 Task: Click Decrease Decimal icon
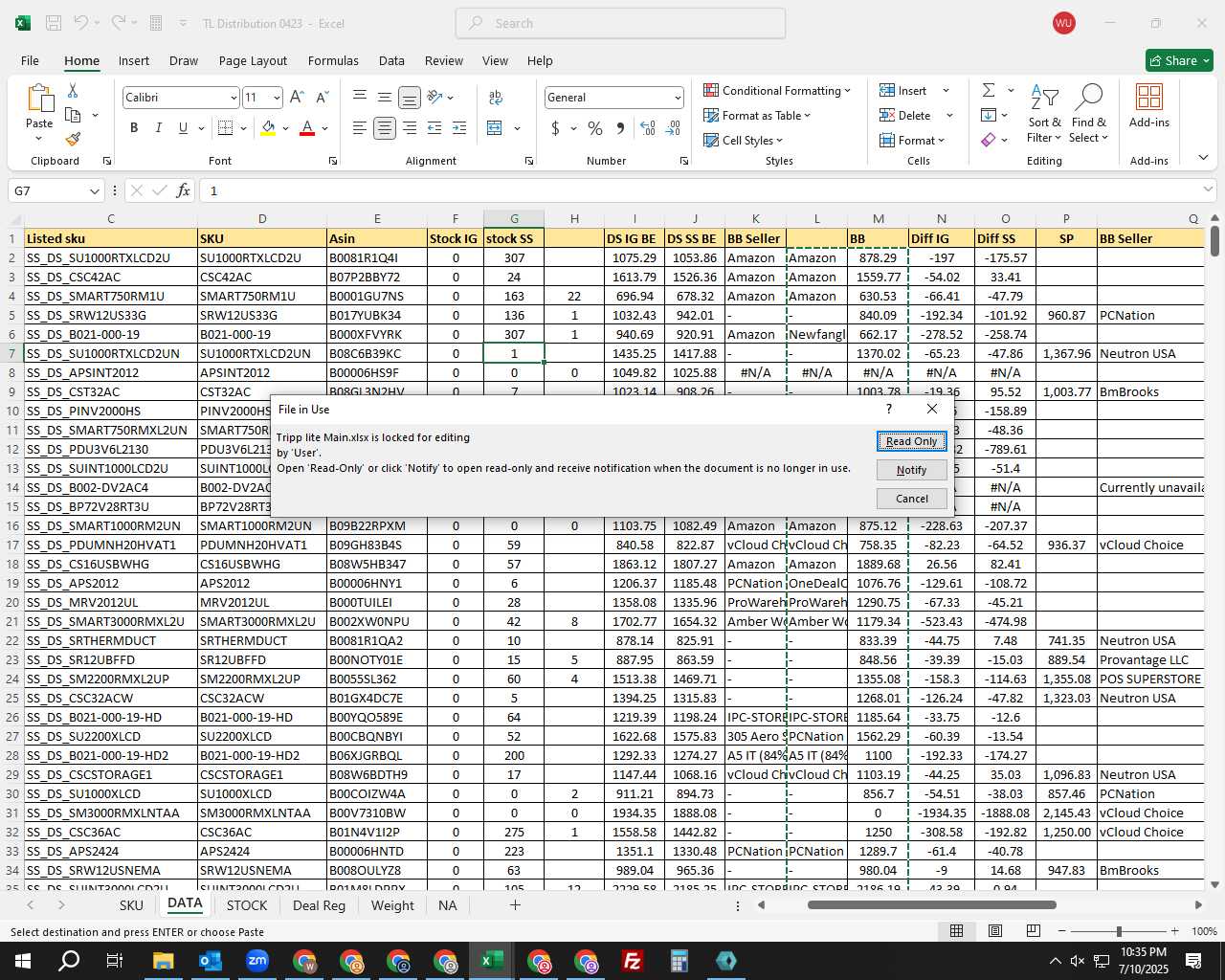[673, 128]
